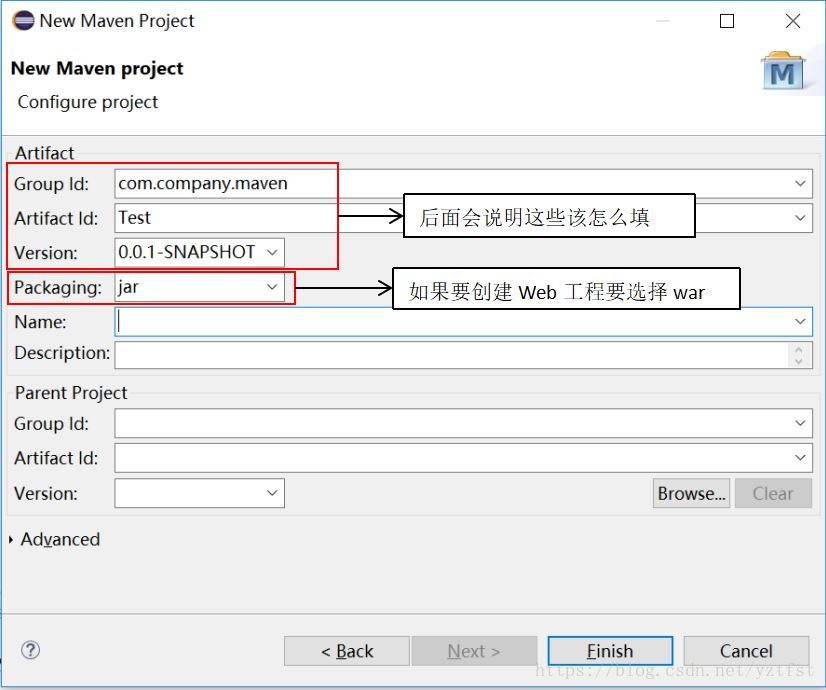
Task: Click the Eclipse logo in title bar
Action: (23, 21)
